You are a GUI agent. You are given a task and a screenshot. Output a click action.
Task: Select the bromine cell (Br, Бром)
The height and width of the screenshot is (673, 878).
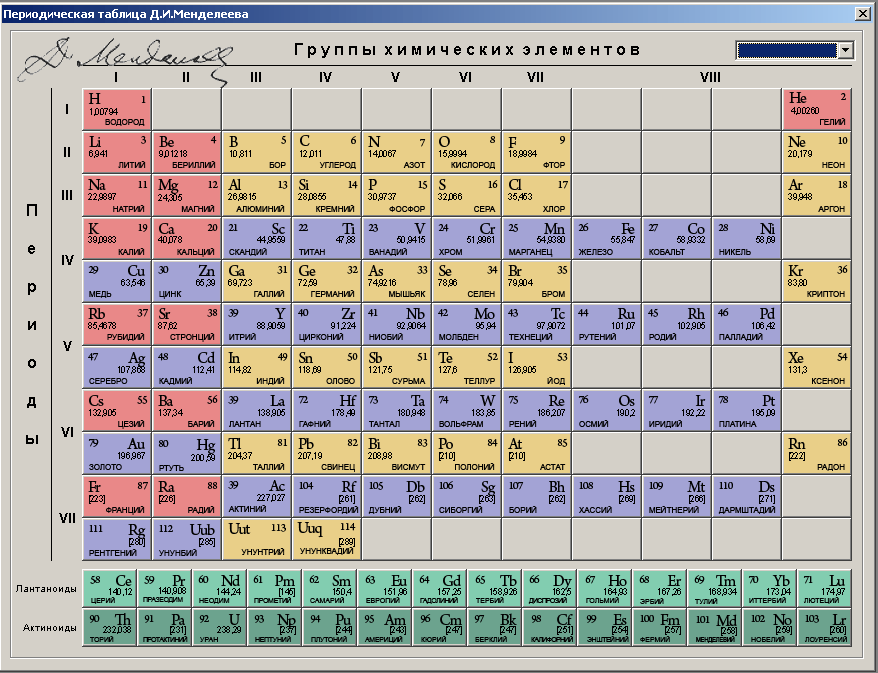click(x=537, y=281)
